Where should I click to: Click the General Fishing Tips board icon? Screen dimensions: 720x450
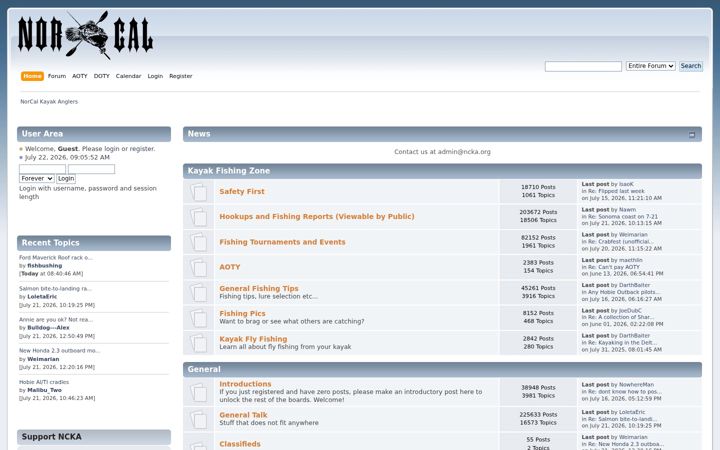pos(198,292)
